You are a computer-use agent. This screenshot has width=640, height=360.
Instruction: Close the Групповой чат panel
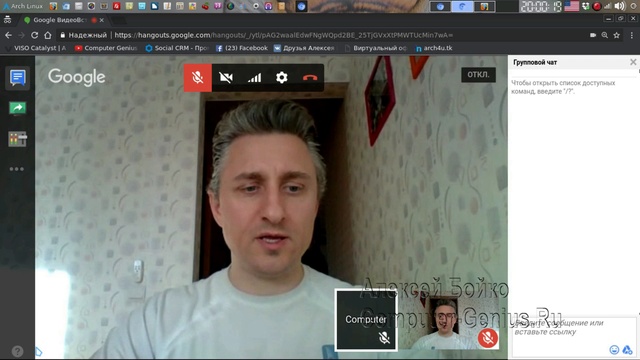click(x=633, y=62)
